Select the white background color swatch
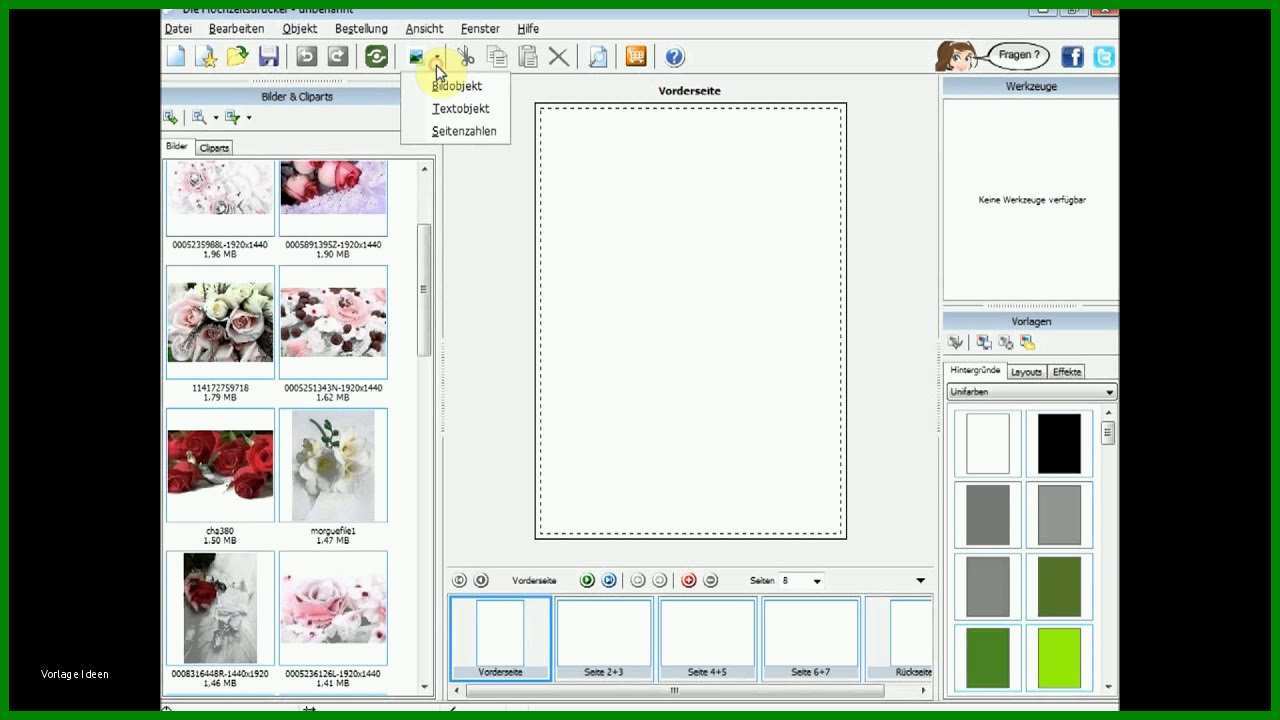The height and width of the screenshot is (720, 1280). [988, 443]
